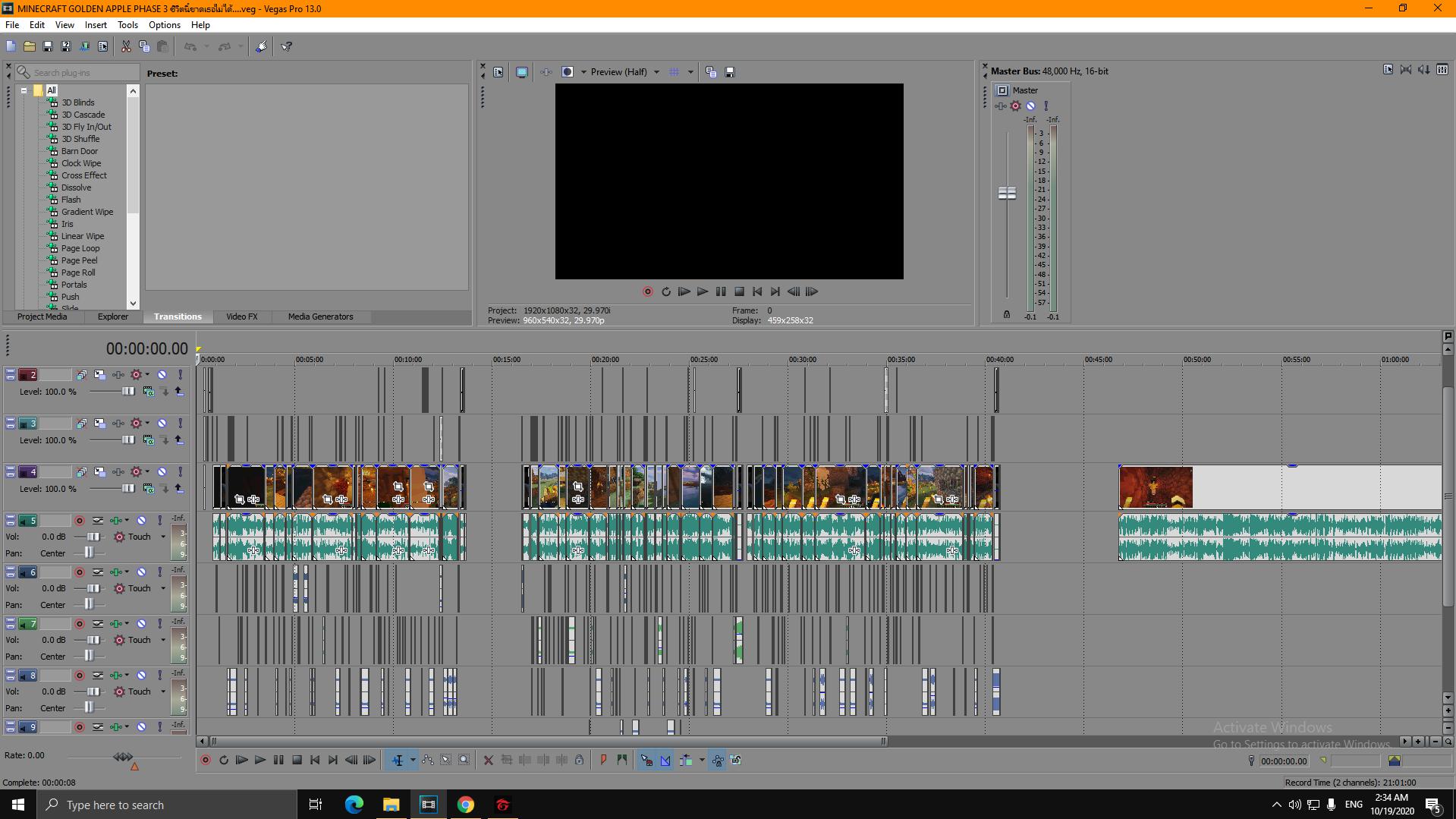Viewport: 1456px width, 819px height.
Task: Toggle Automatic Crossfades button
Action: pyautogui.click(x=665, y=760)
